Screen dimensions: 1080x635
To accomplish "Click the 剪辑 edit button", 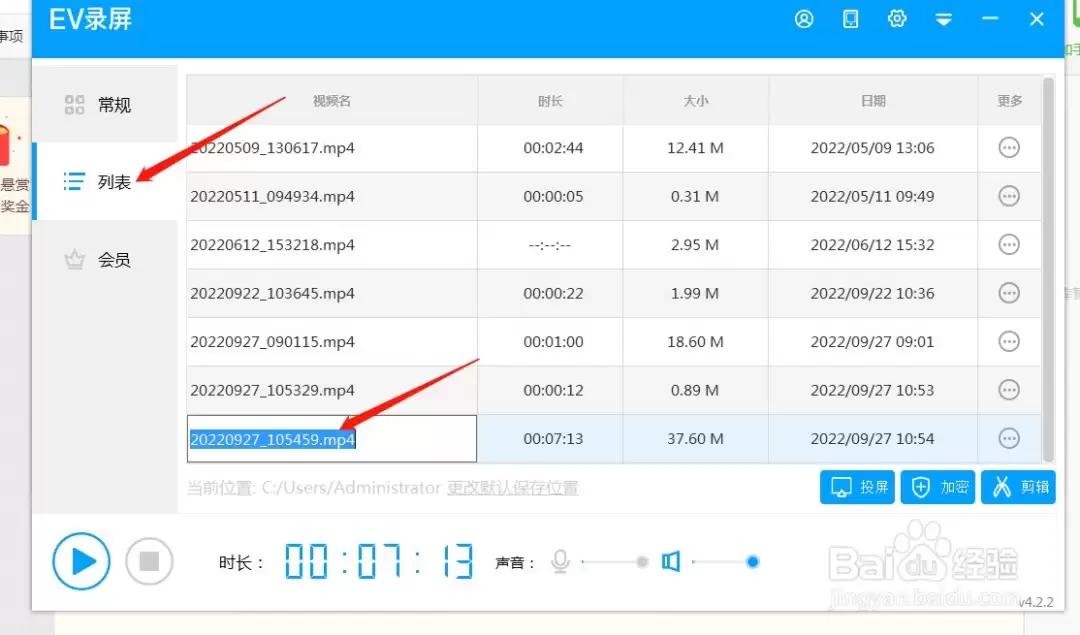I will pyautogui.click(x=1018, y=488).
